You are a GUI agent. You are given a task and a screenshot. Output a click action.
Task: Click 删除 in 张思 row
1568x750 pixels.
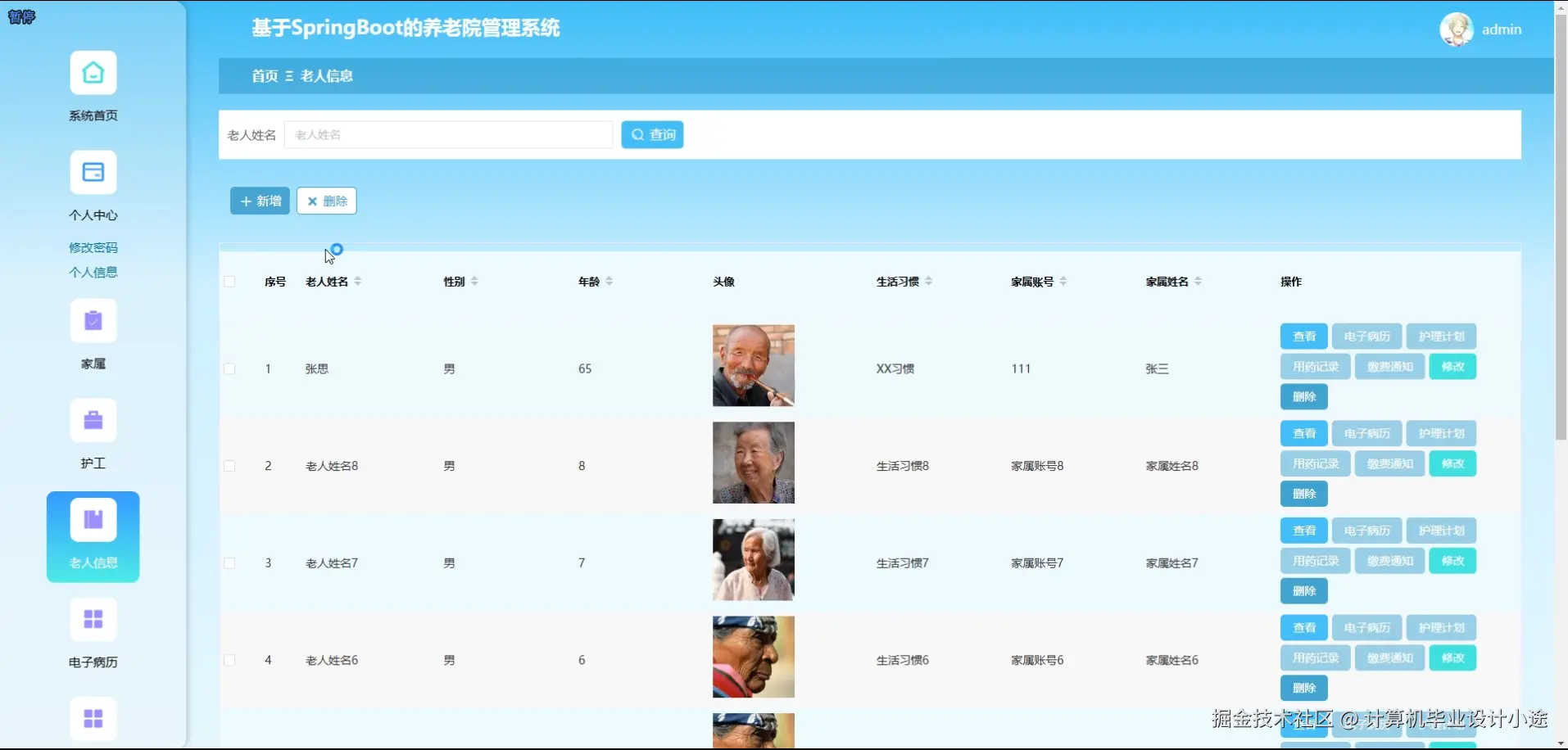(x=1303, y=397)
